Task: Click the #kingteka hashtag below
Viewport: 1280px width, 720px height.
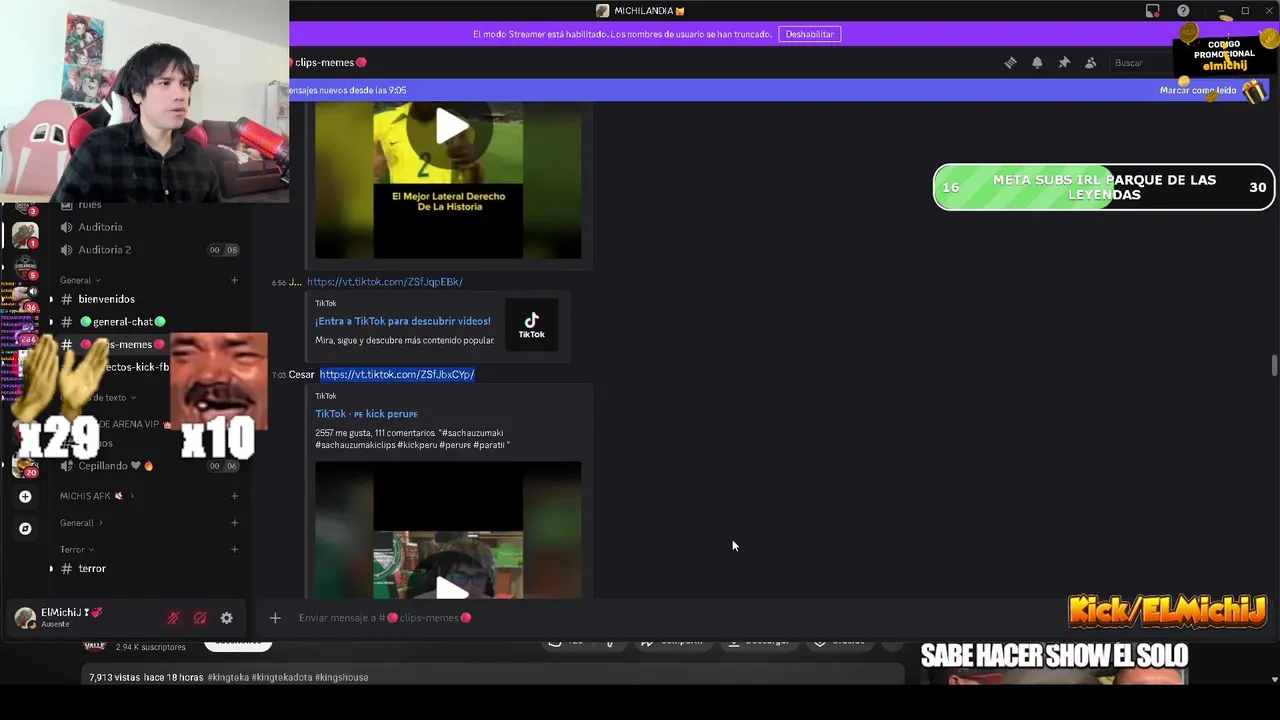Action: pyautogui.click(x=228, y=678)
